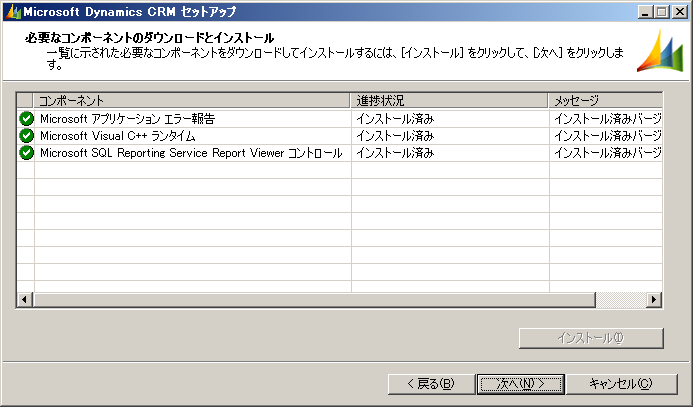The width and height of the screenshot is (693, 407).
Task: Click the Dynamics CRM icon in the title bar
Action: 13,12
